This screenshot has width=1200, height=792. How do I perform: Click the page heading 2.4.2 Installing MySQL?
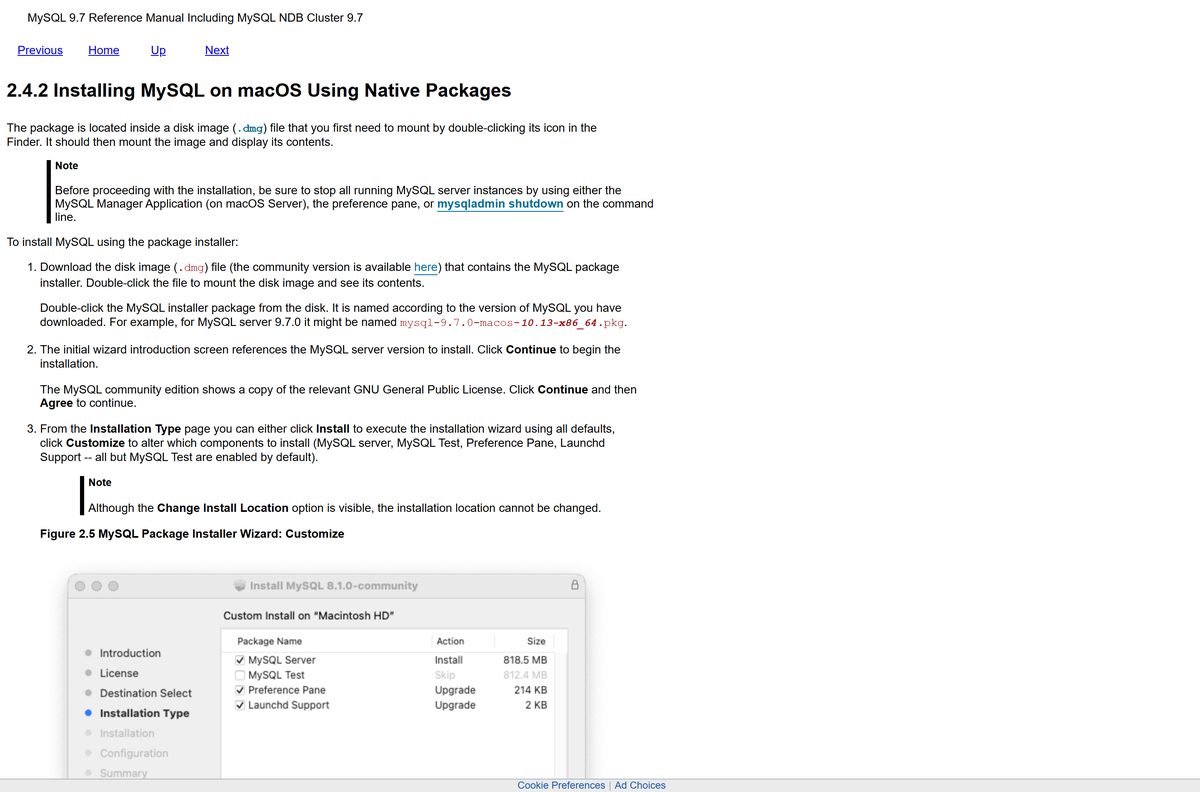tap(259, 90)
